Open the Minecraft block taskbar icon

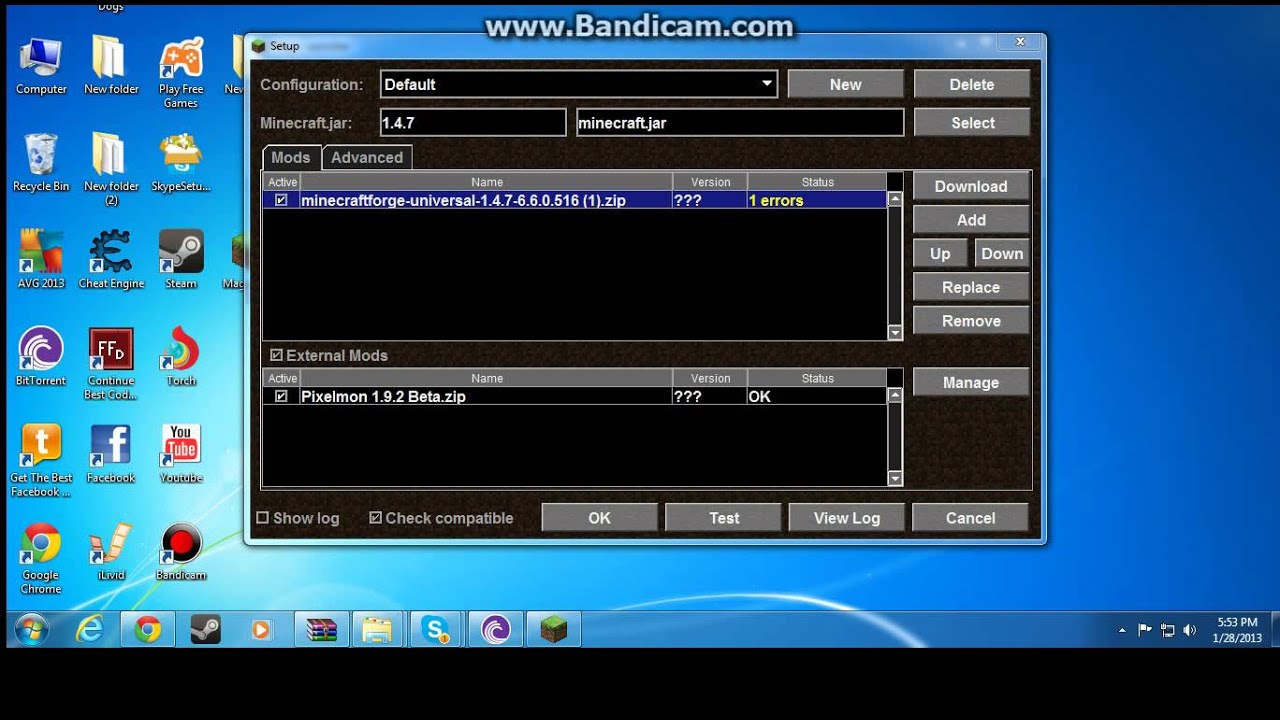(553, 630)
